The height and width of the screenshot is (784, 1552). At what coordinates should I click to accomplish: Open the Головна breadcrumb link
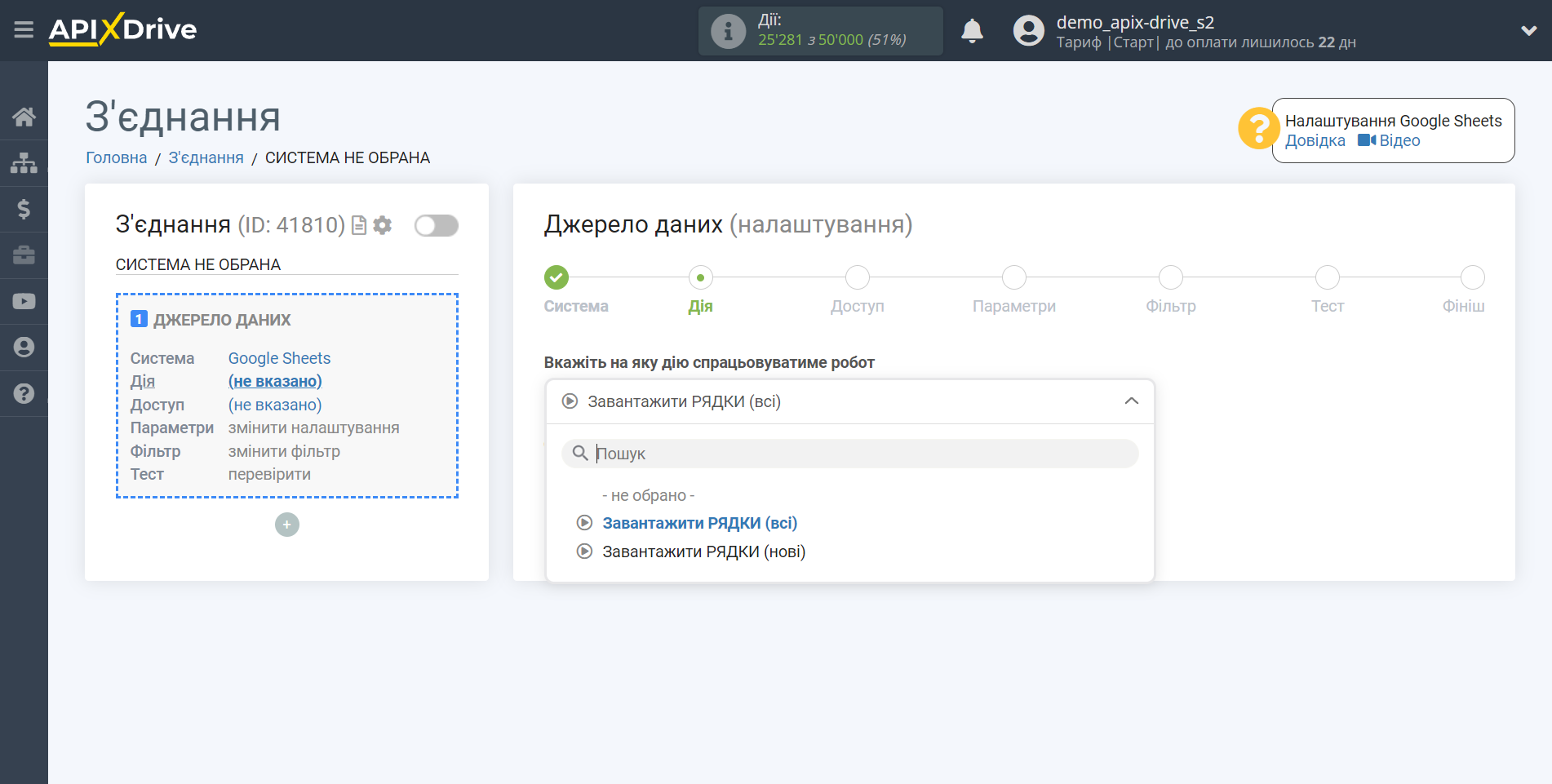(117, 157)
